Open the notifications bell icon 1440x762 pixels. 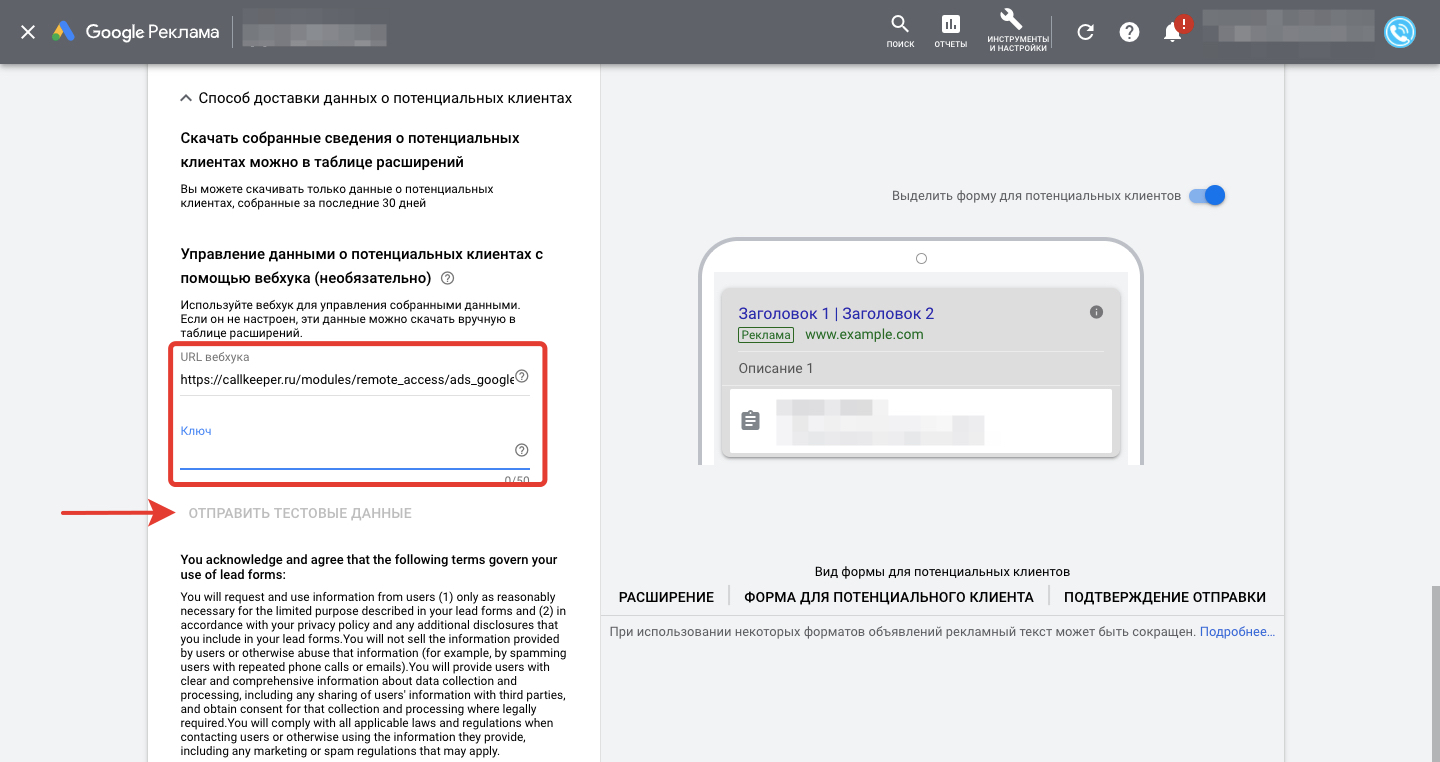click(x=1173, y=32)
